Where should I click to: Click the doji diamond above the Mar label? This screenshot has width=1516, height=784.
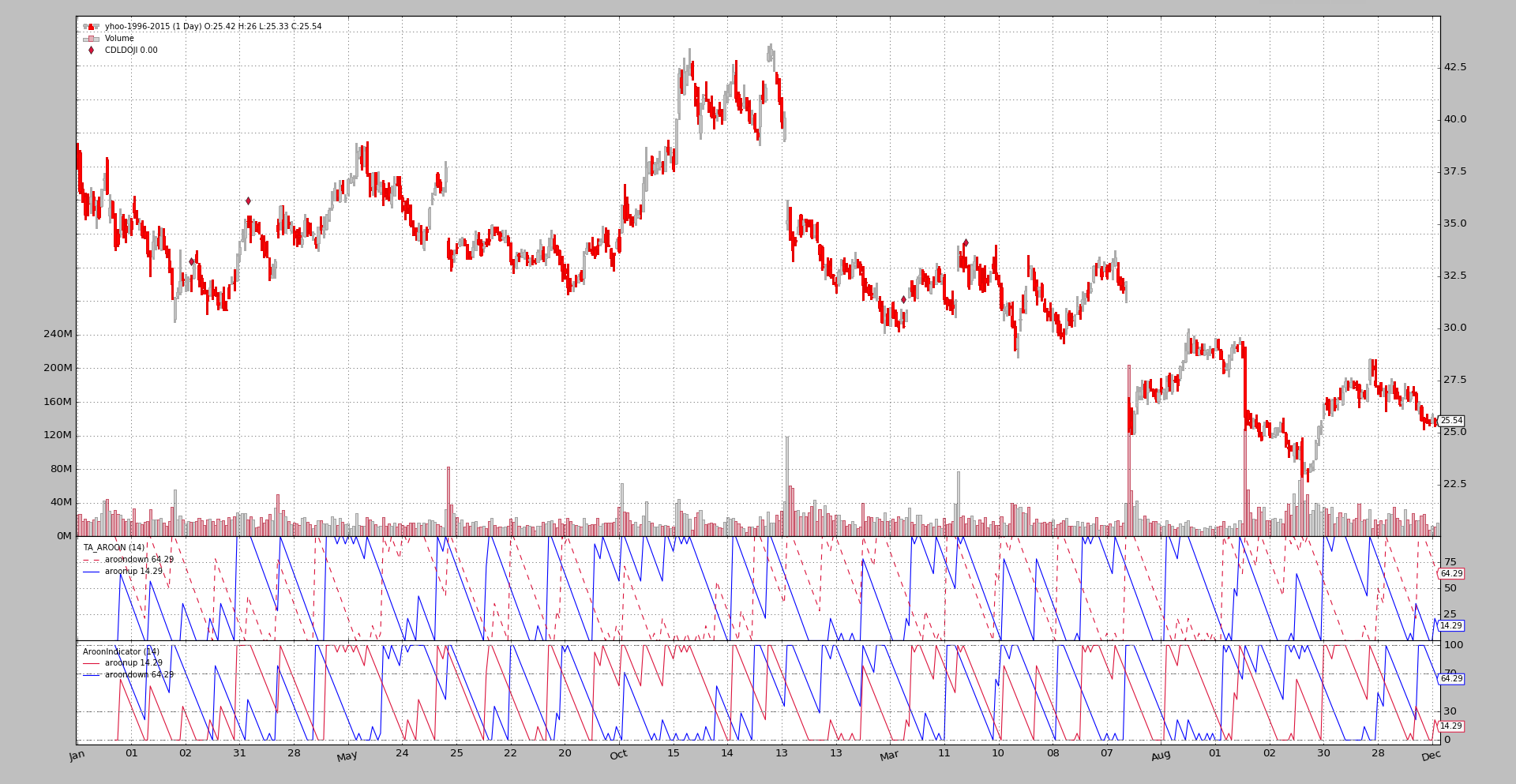[x=903, y=300]
